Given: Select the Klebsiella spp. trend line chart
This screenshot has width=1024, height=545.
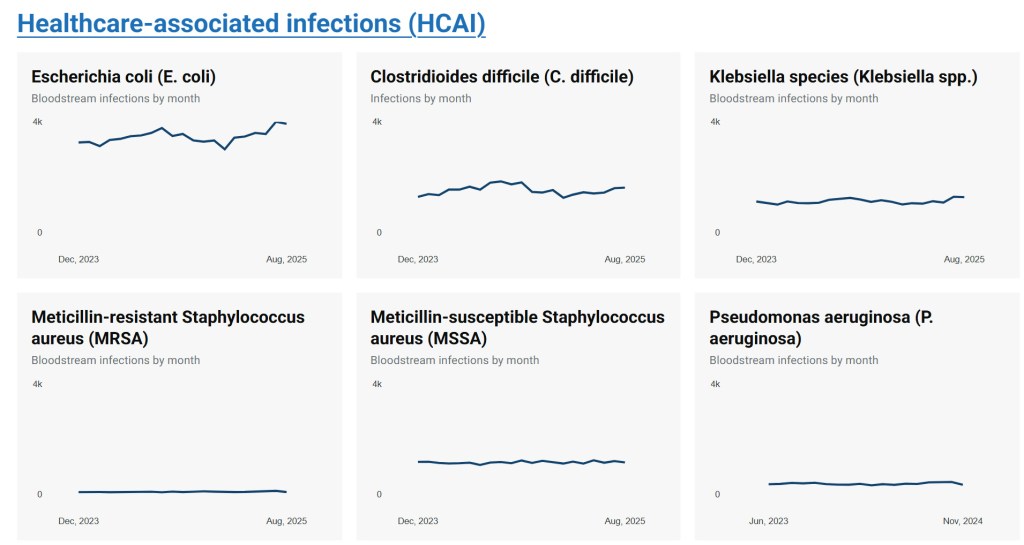Looking at the screenshot, I should tap(860, 201).
